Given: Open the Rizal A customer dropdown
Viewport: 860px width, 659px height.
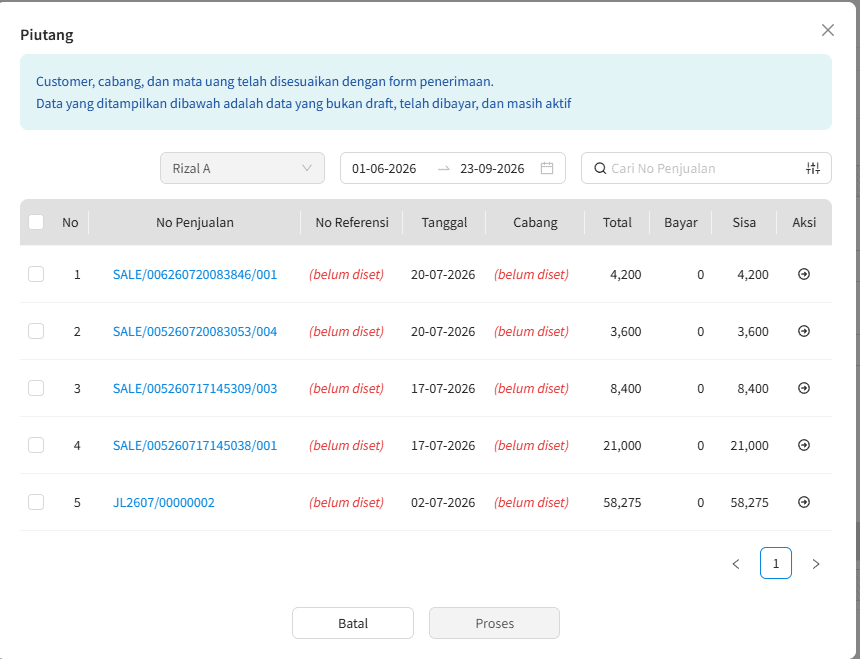Looking at the screenshot, I should coord(242,168).
